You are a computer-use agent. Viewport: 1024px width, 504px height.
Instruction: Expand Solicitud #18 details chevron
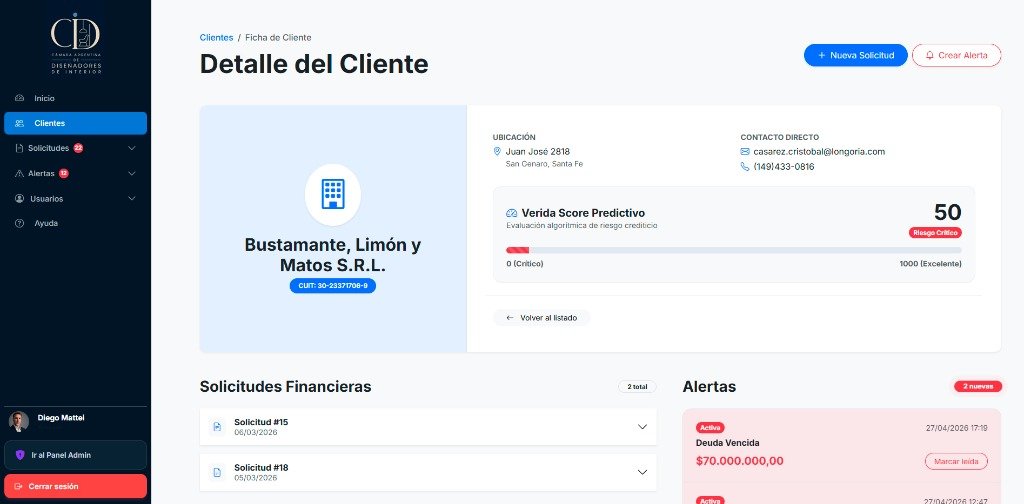(x=642, y=473)
